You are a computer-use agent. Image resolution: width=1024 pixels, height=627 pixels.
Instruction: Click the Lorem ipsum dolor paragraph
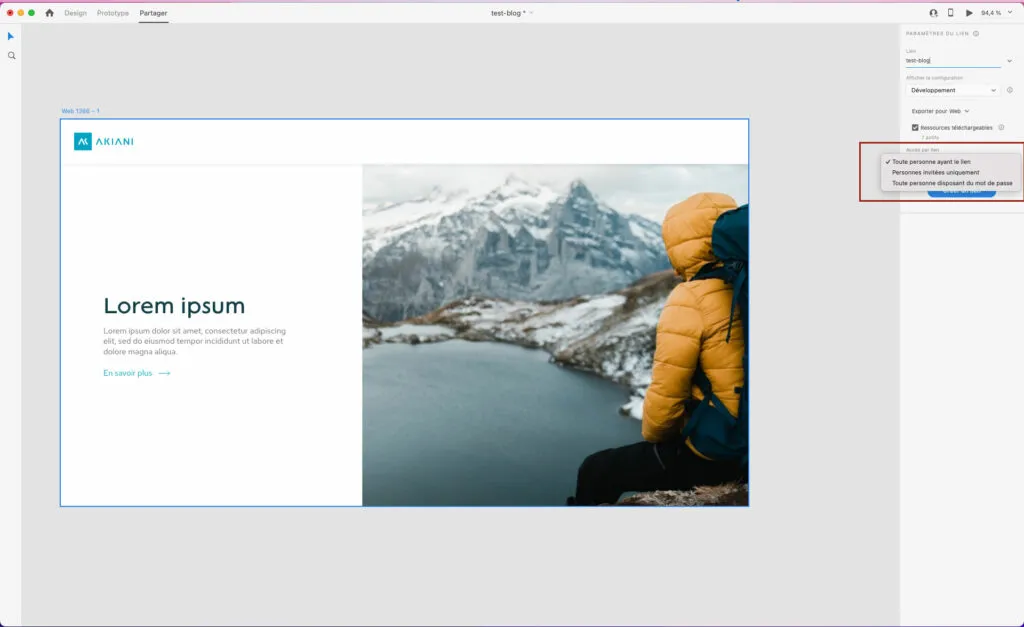click(195, 341)
